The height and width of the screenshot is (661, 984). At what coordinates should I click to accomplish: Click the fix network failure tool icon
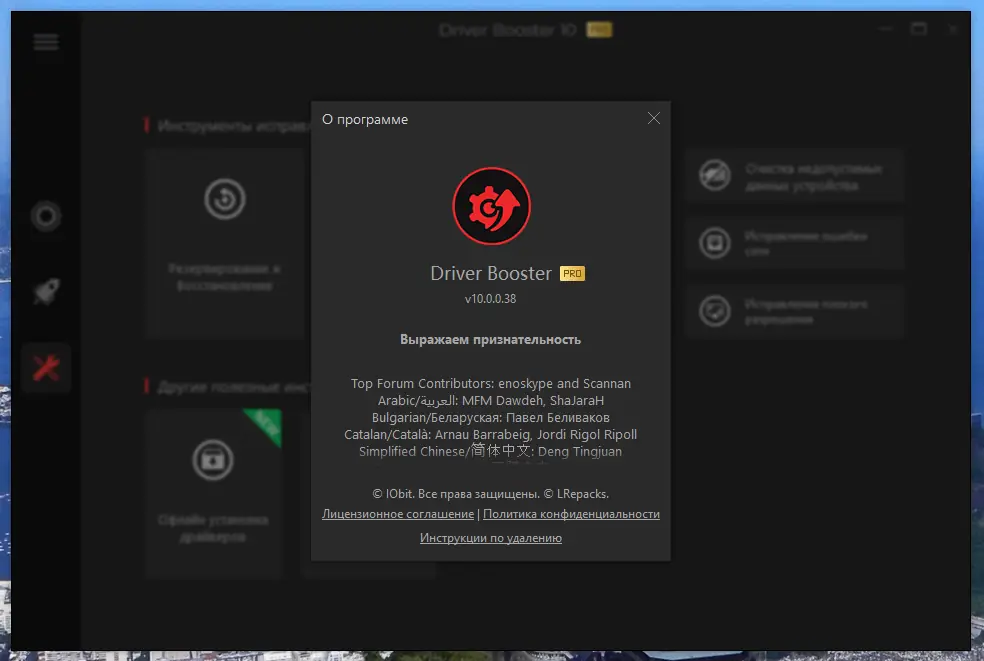pyautogui.click(x=715, y=243)
